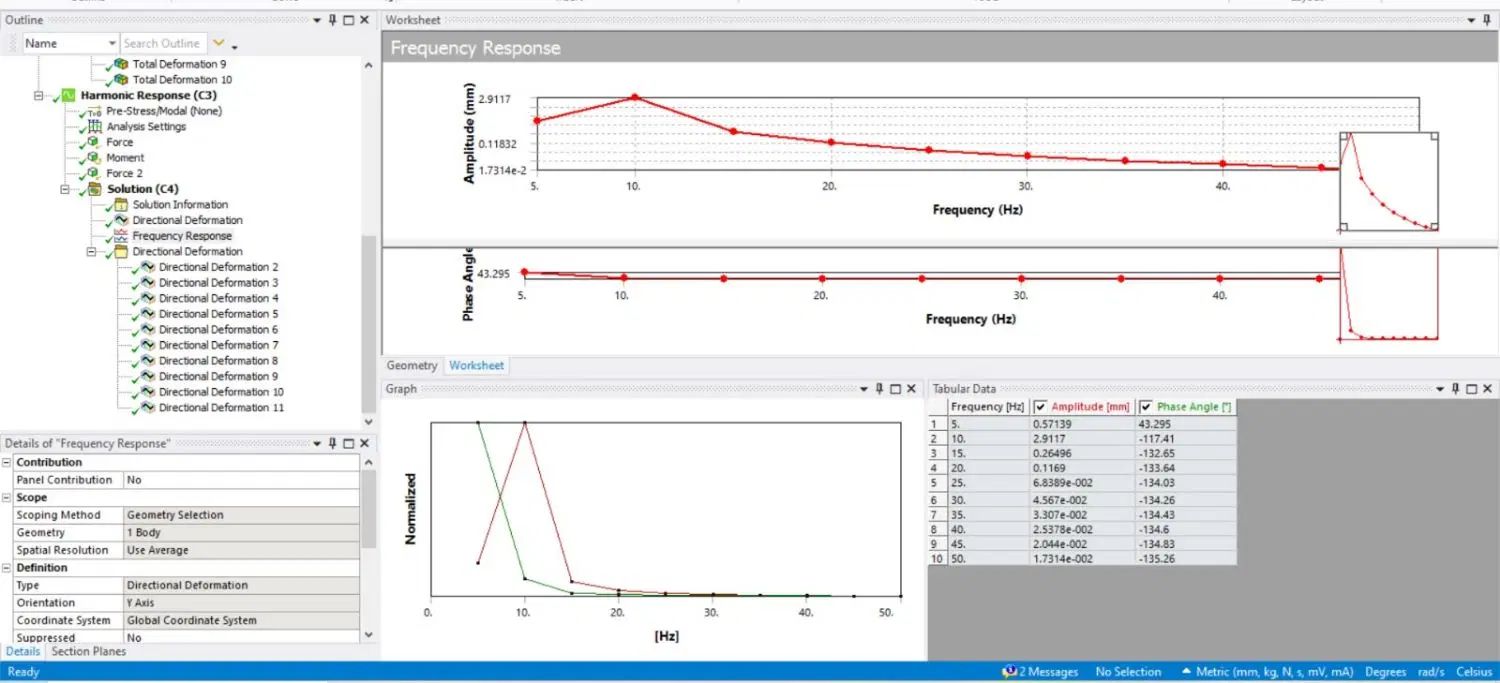Switch to the Geometry tab

[412, 366]
